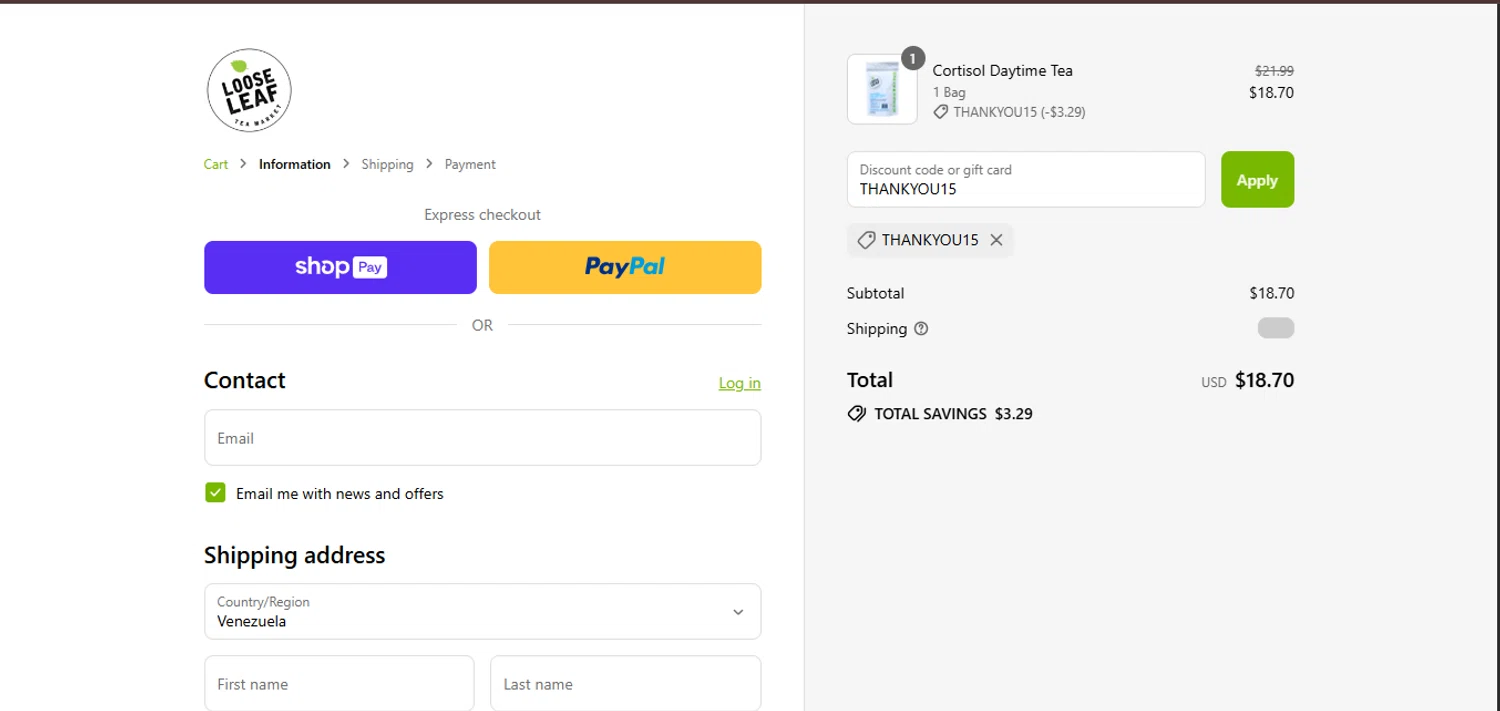1500x711 pixels.
Task: Click the Contact heading
Action: pyautogui.click(x=244, y=380)
